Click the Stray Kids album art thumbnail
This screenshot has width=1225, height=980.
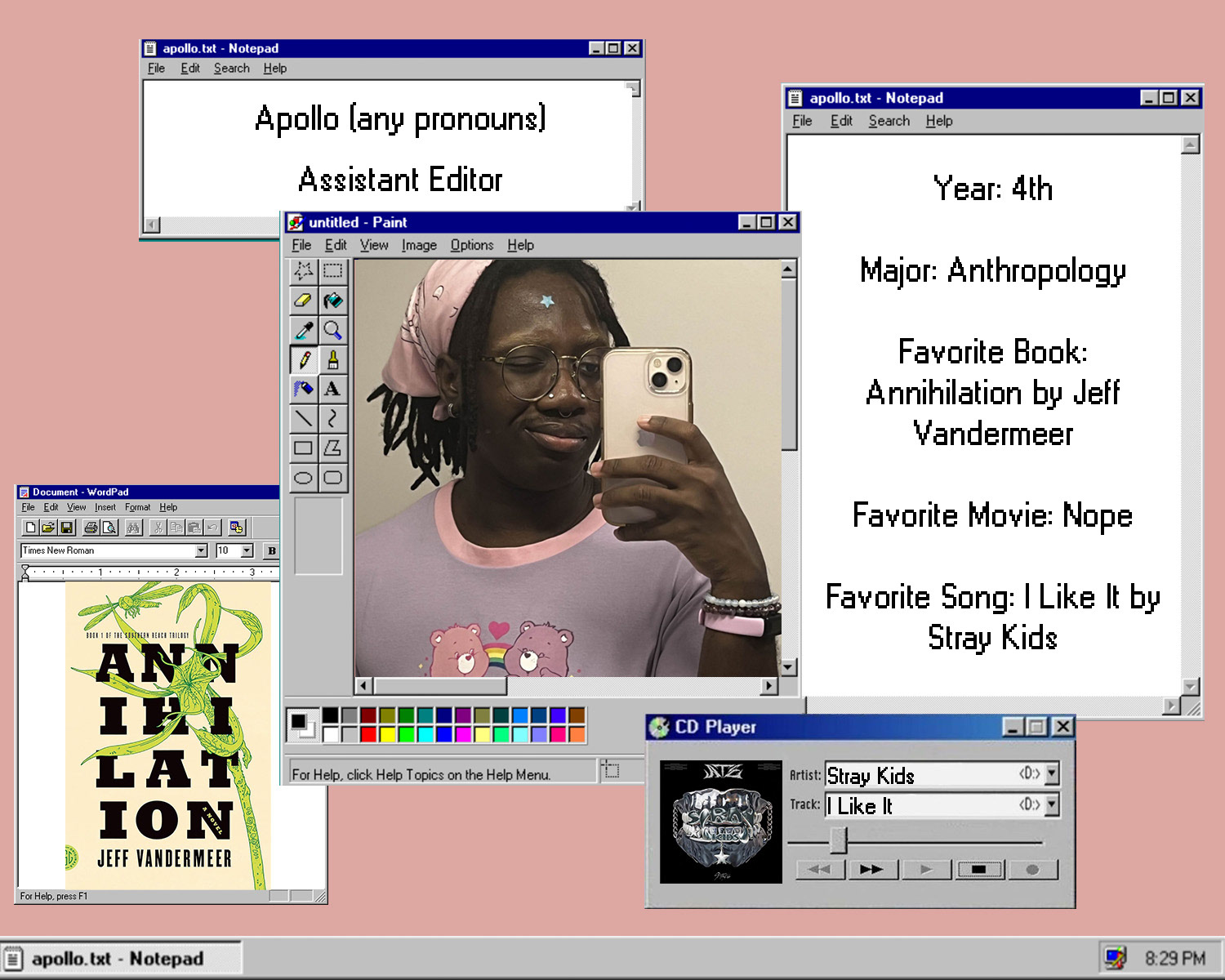click(x=720, y=822)
